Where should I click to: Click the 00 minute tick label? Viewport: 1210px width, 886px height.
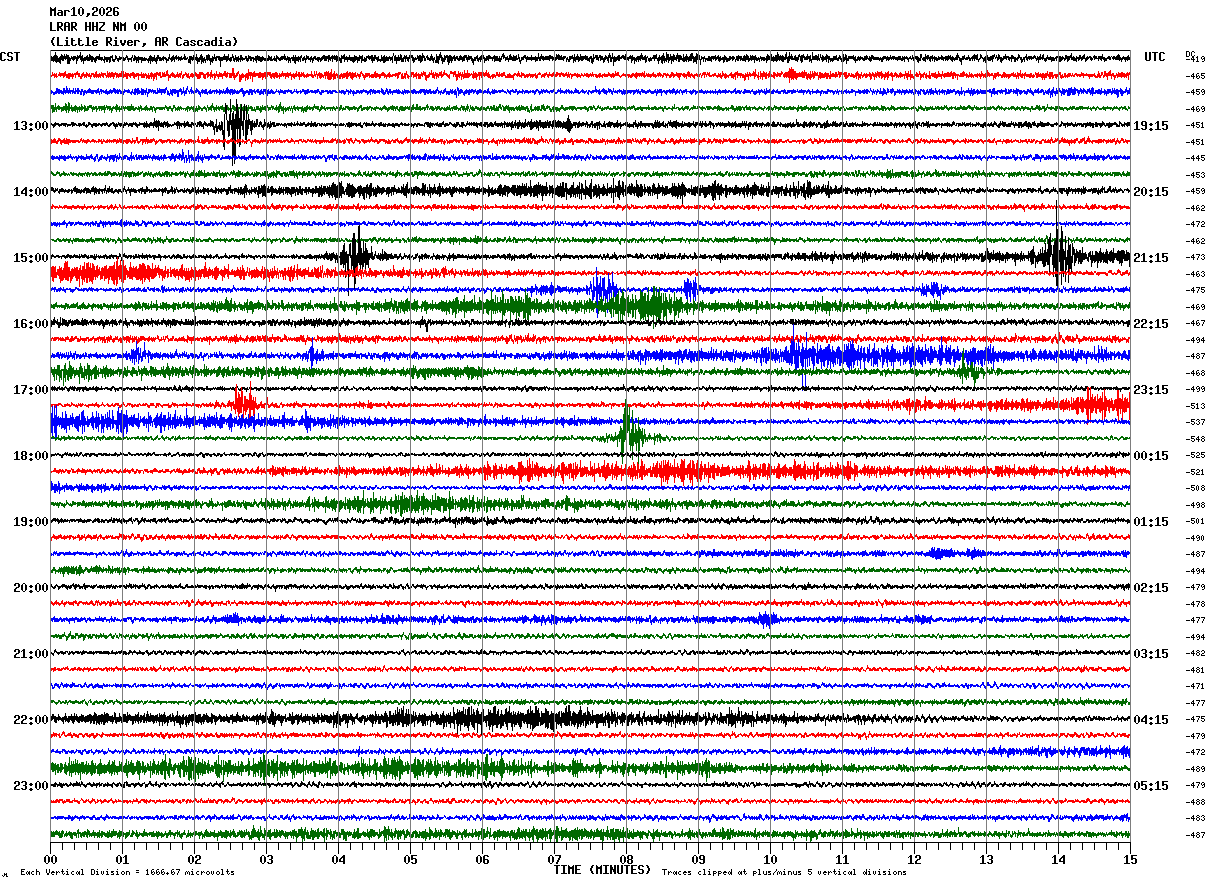point(50,859)
